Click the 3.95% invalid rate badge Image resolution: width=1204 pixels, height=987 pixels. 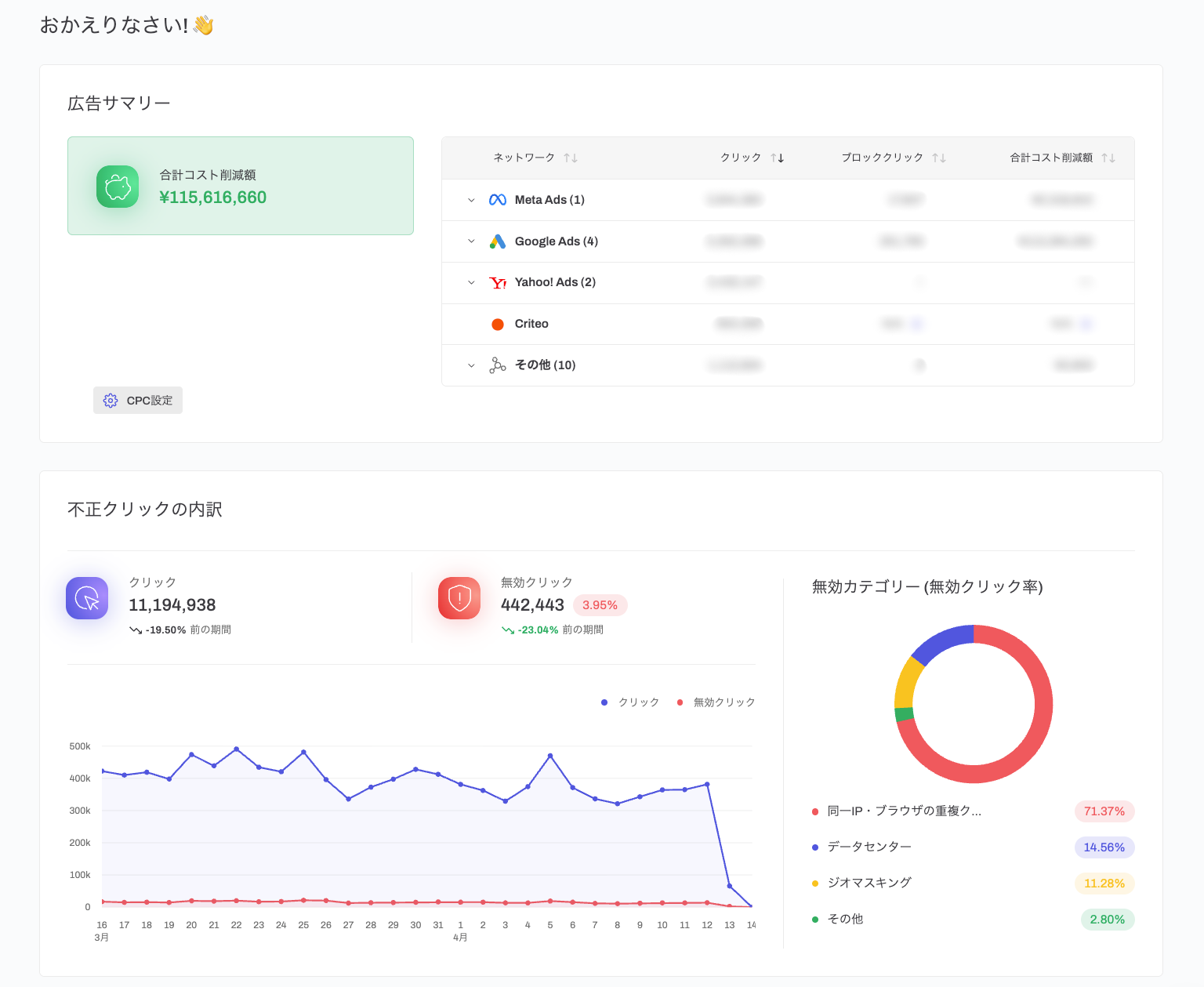[x=600, y=605]
